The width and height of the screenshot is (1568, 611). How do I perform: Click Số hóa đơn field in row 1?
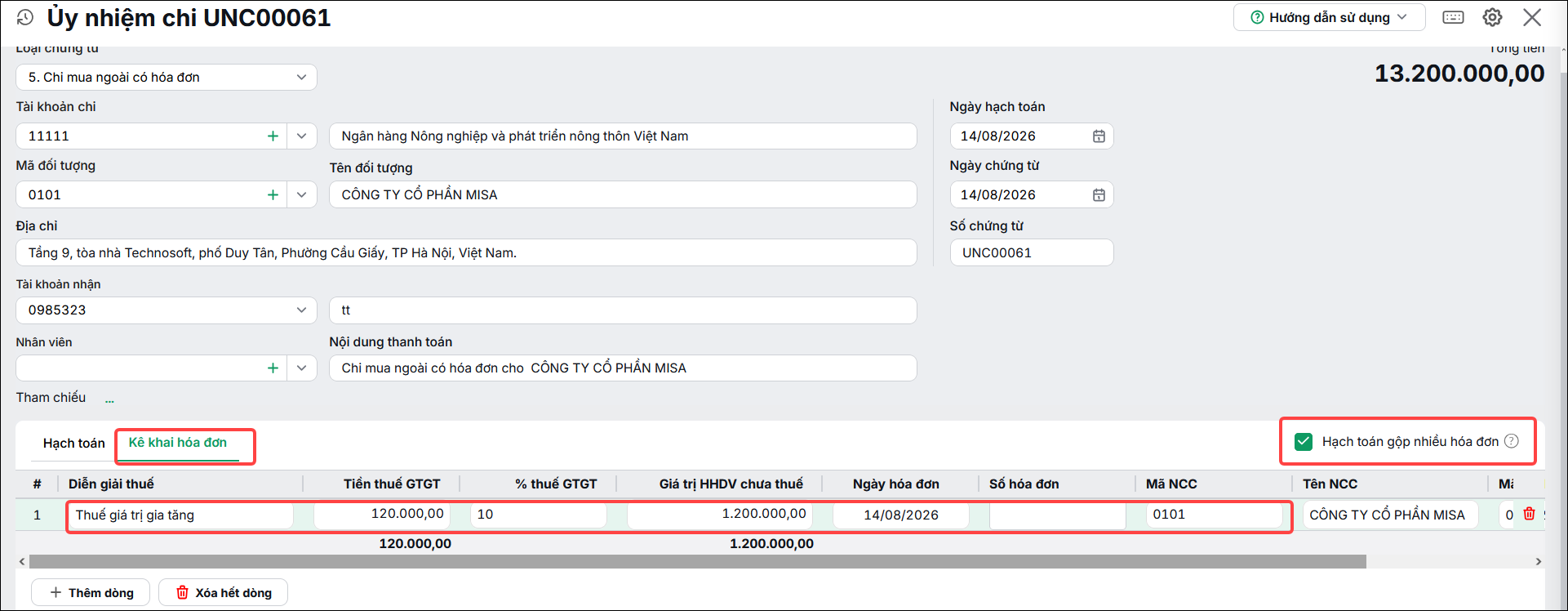click(x=1057, y=515)
